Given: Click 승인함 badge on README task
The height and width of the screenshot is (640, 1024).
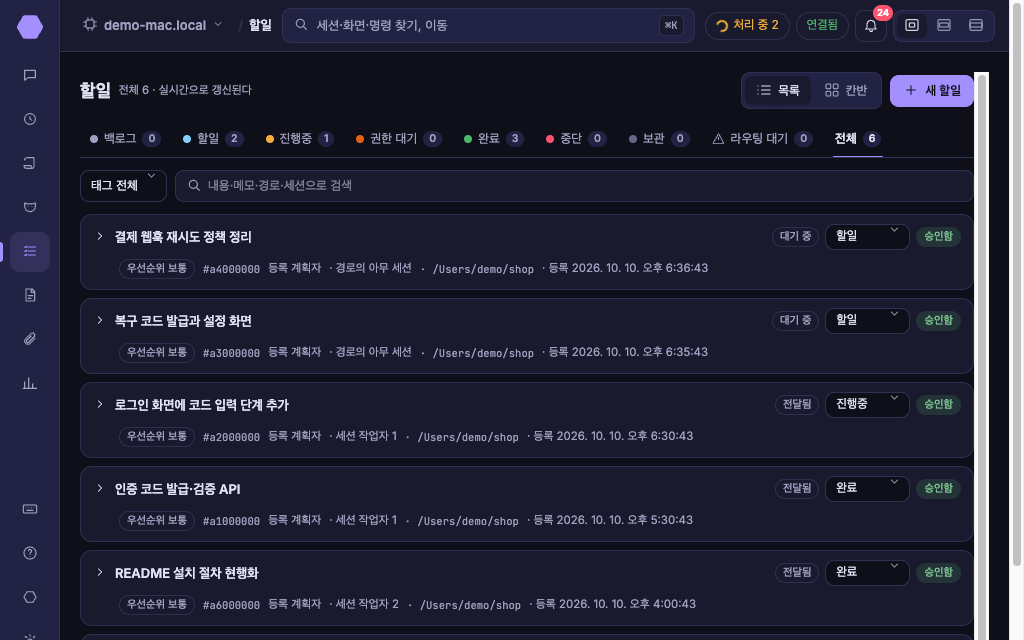Looking at the screenshot, I should coord(938,572).
